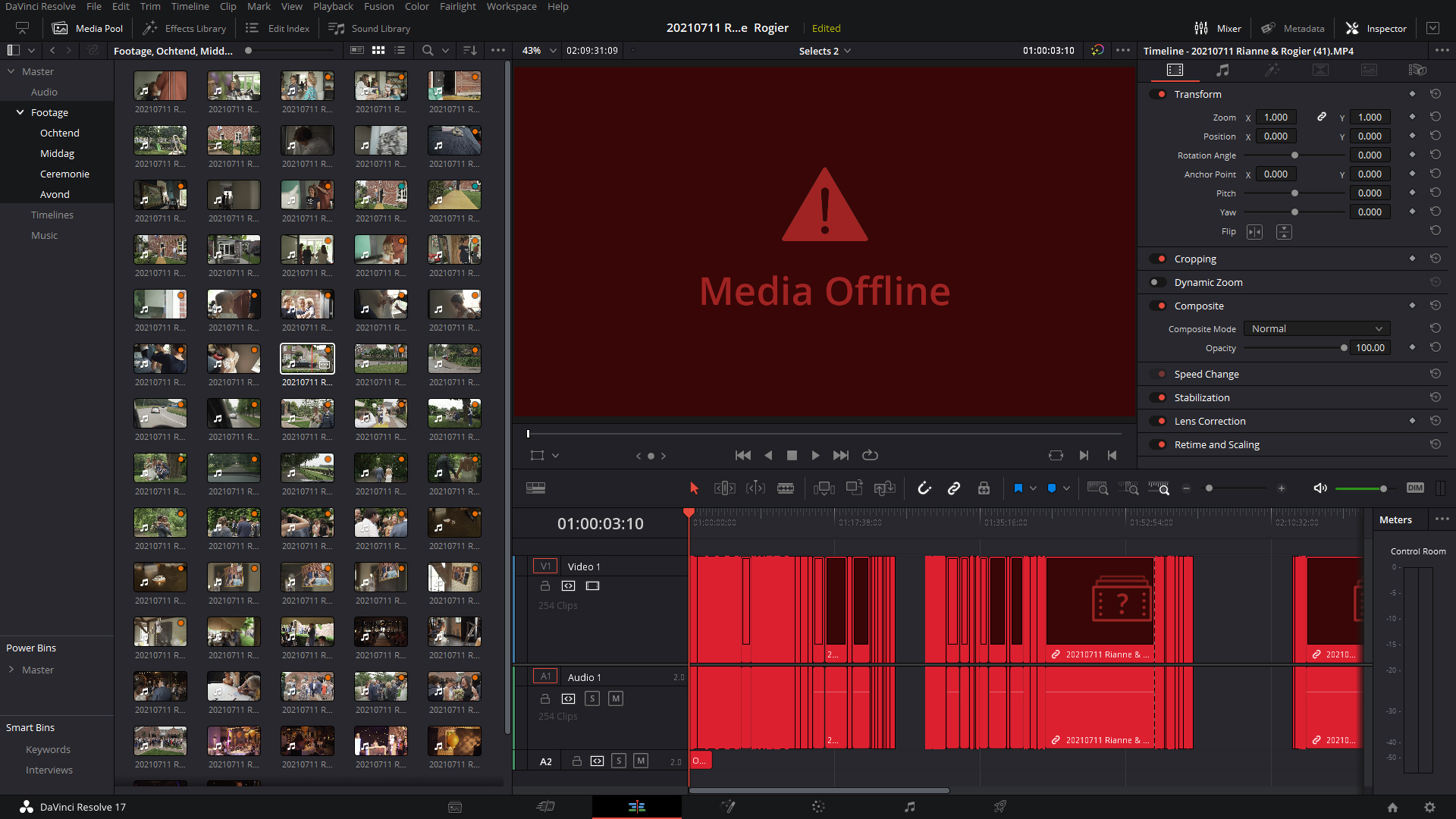Collapse the Master bin tree
This screenshot has width=1456, height=819.
[x=11, y=72]
